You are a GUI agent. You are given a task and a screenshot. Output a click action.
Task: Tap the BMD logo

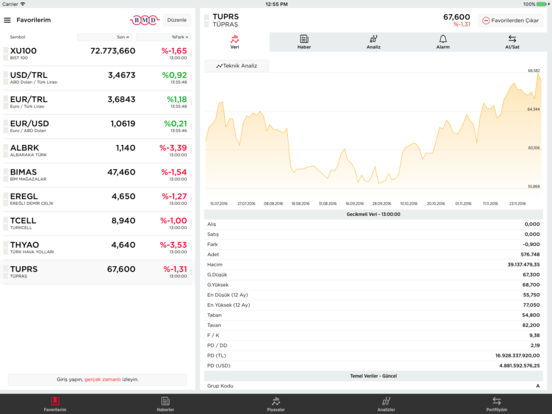(145, 20)
